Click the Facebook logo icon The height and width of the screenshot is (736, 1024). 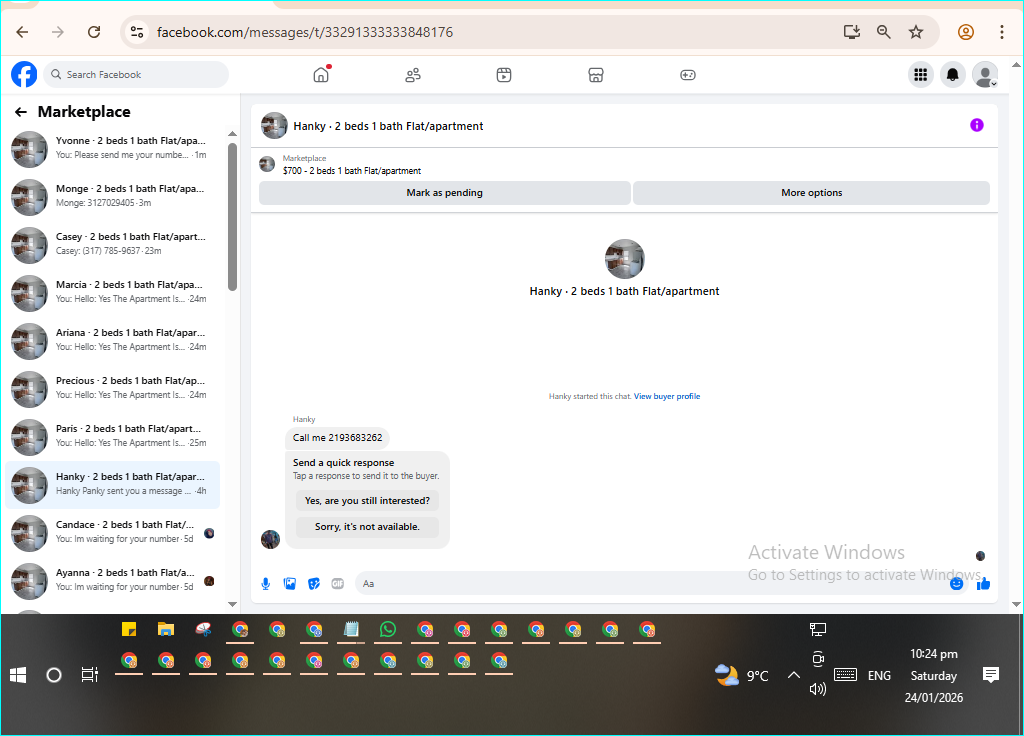(x=24, y=74)
